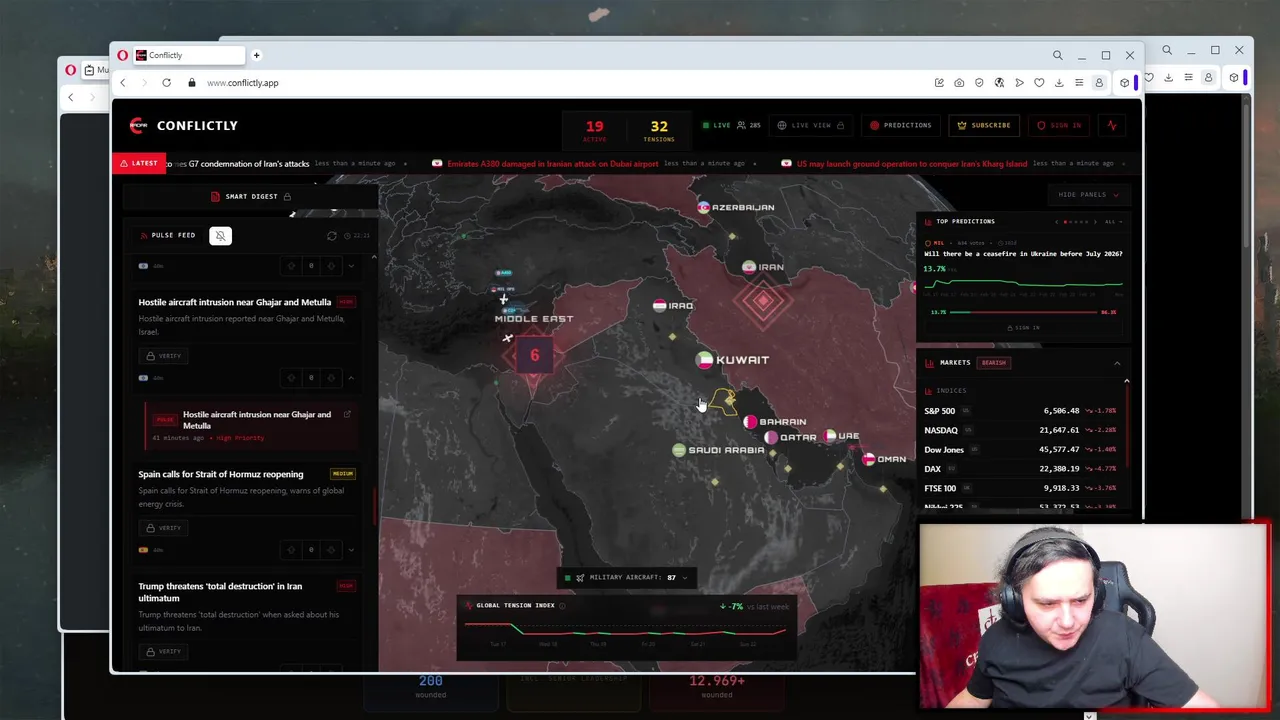Click the edit page icon in the address bar
This screenshot has height=720, width=1280.
(939, 83)
